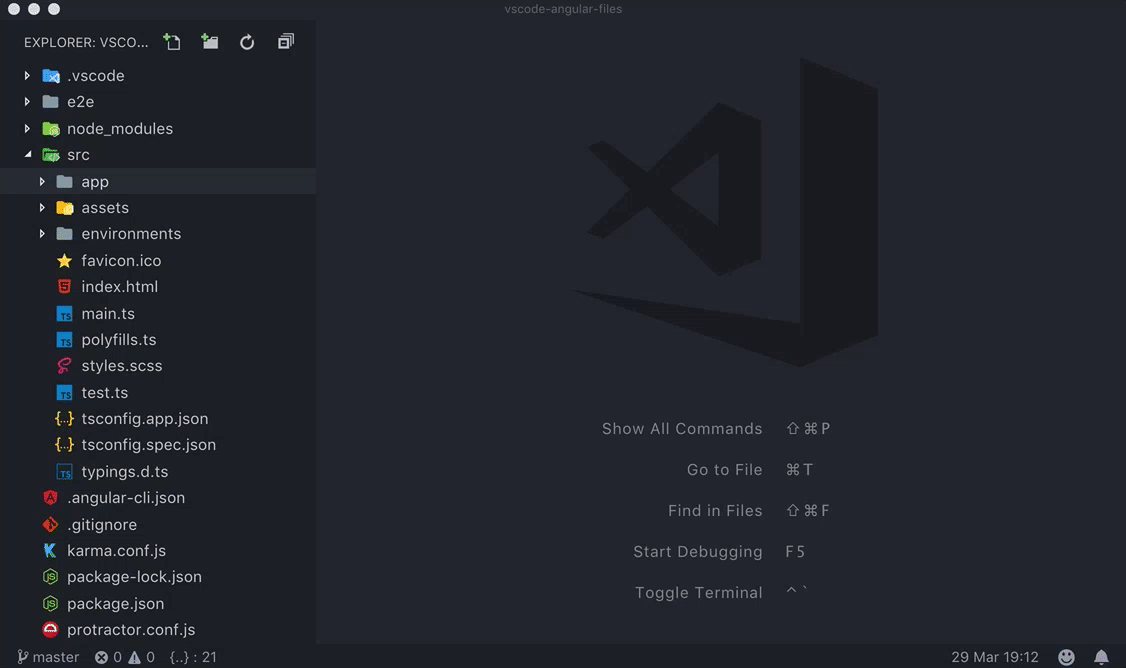This screenshot has height=668, width=1126.
Task: Expand the node_modules folder arrow
Action: click(27, 129)
